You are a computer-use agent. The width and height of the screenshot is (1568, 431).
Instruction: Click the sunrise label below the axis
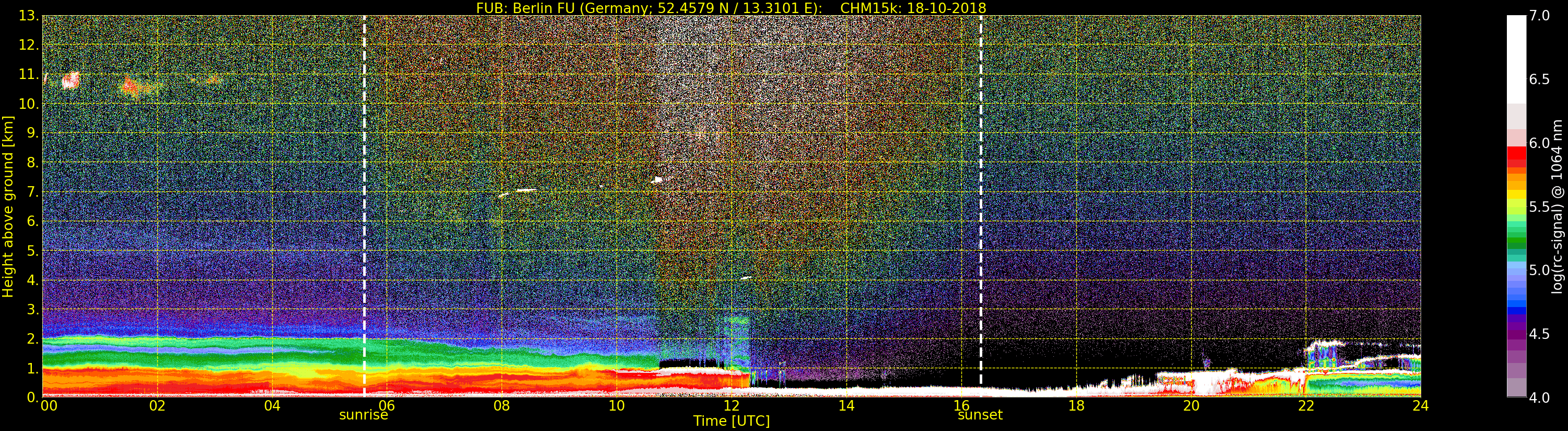click(363, 415)
